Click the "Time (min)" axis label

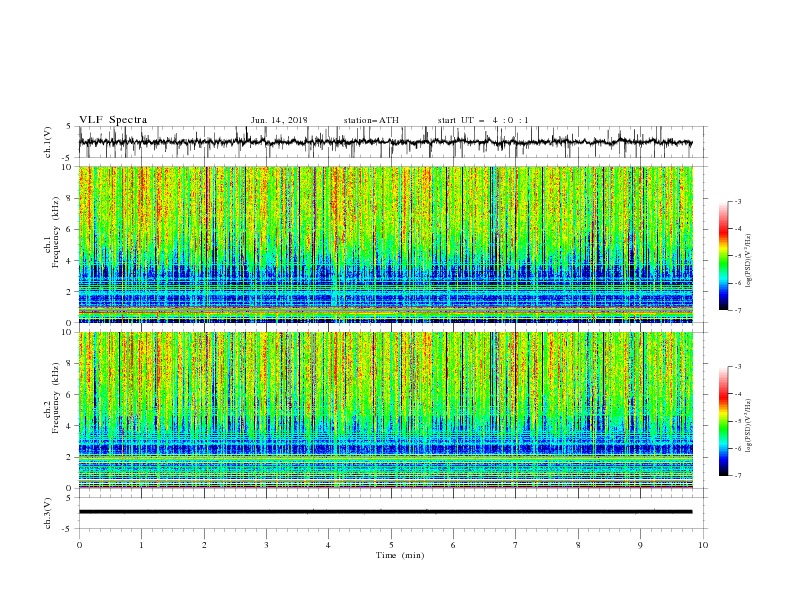click(400, 555)
